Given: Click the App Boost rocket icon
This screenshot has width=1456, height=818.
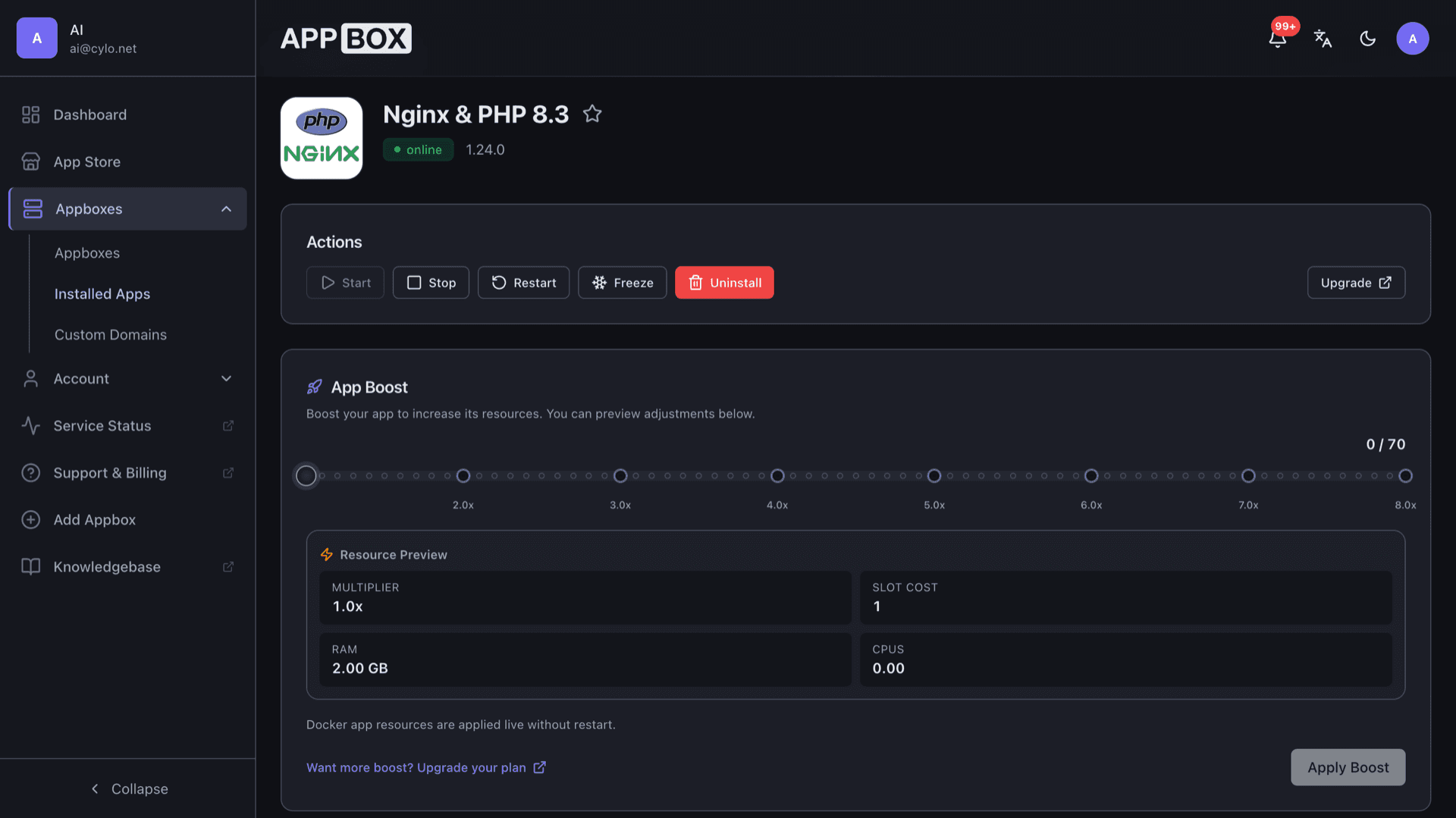Looking at the screenshot, I should (315, 387).
